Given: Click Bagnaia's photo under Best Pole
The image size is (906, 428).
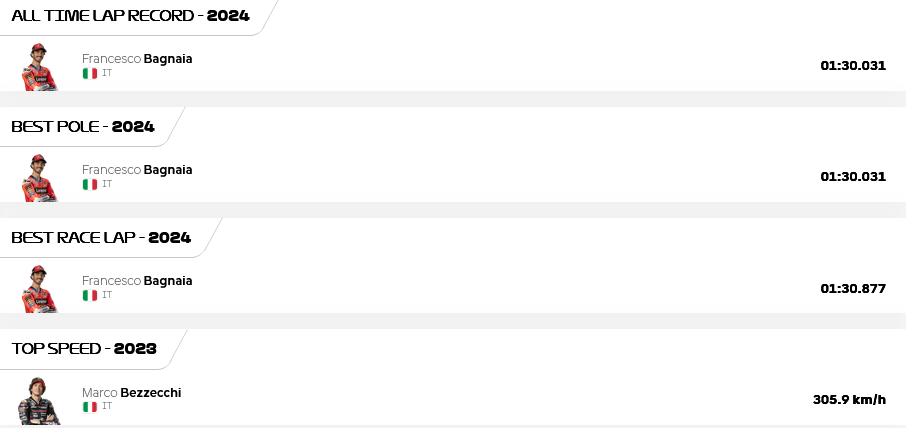Looking at the screenshot, I should click(x=39, y=178).
